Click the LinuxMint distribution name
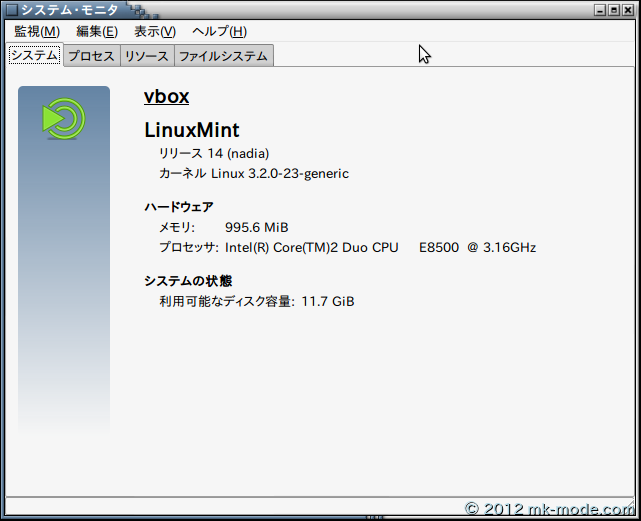The image size is (641, 521). click(x=192, y=130)
